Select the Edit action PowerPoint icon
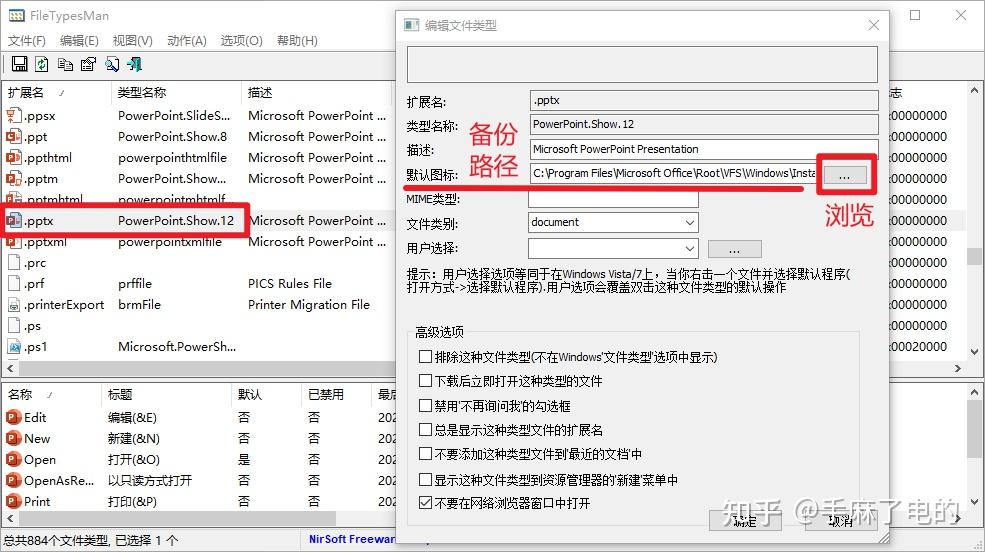Viewport: 985px width, 552px height. pyautogui.click(x=13, y=417)
